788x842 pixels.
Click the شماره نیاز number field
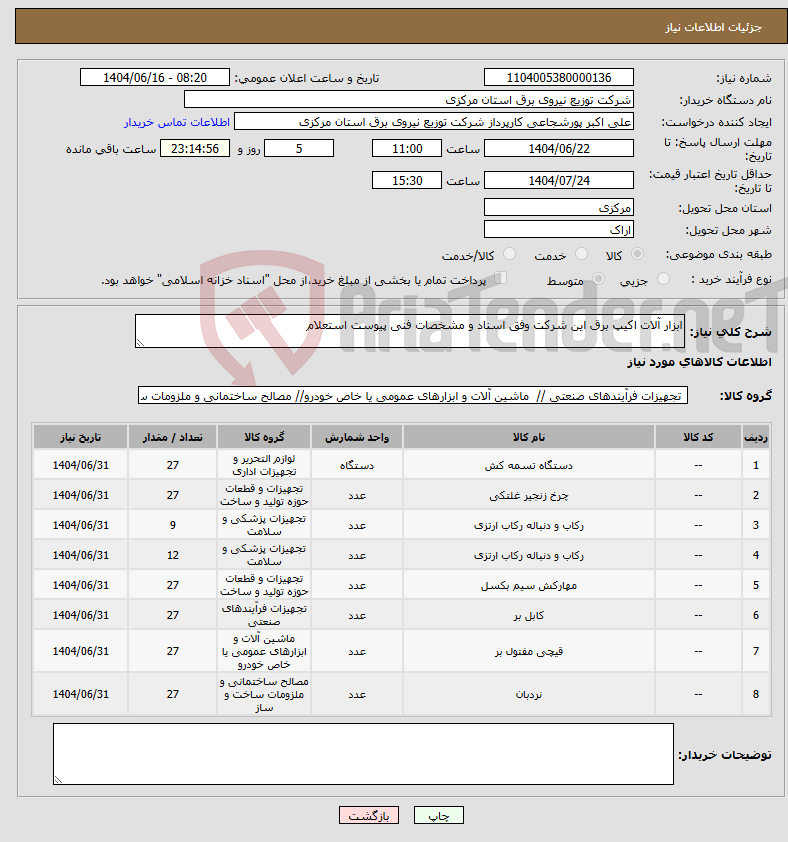coord(559,77)
